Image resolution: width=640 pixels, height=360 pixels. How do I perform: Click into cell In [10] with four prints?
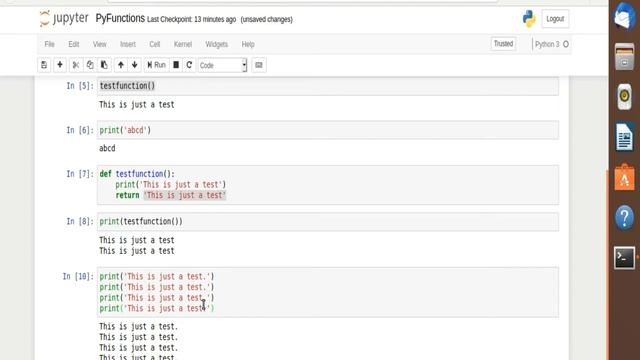pyautogui.click(x=328, y=292)
